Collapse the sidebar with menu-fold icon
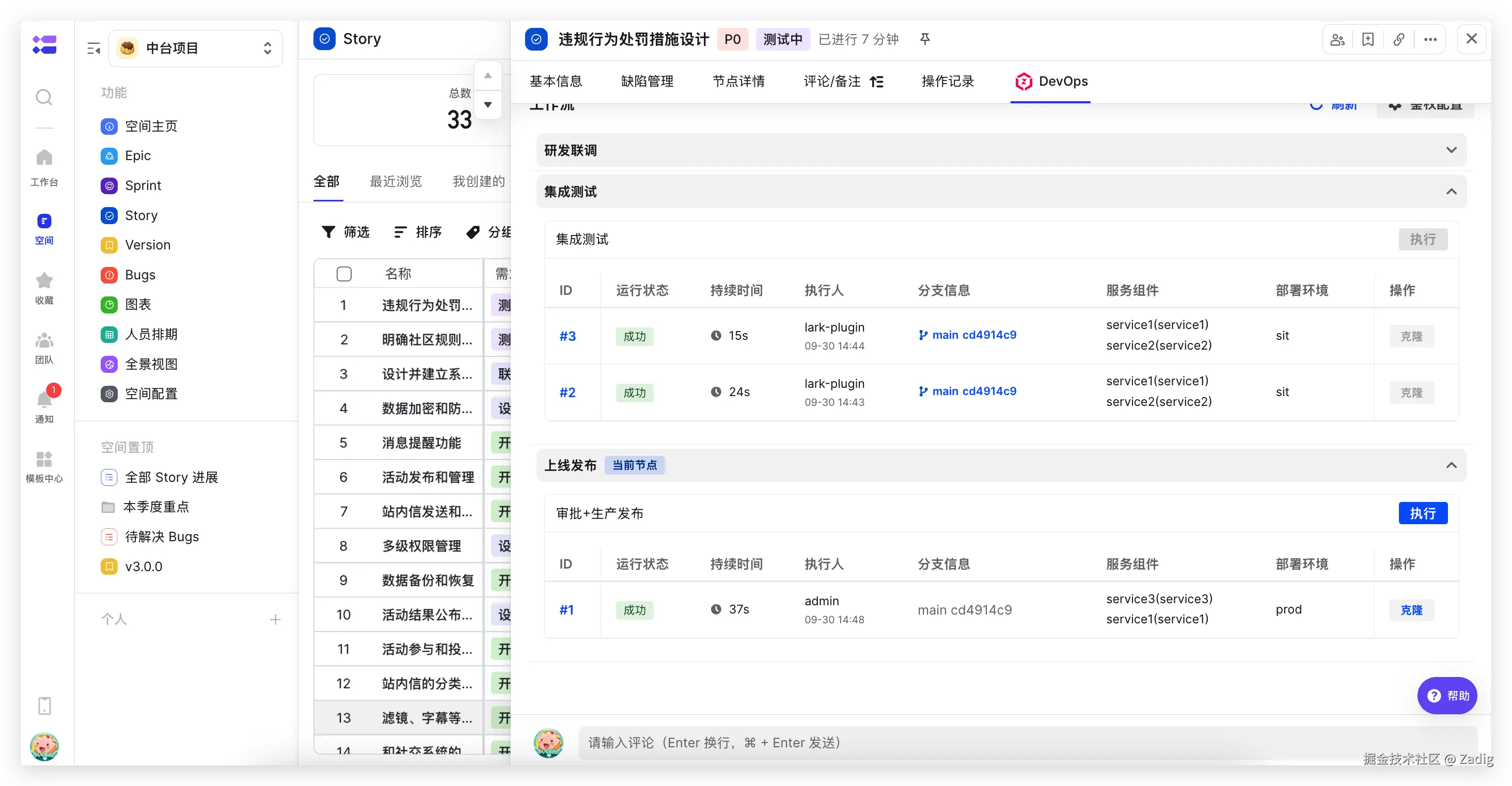This screenshot has height=786, width=1512. tap(94, 48)
